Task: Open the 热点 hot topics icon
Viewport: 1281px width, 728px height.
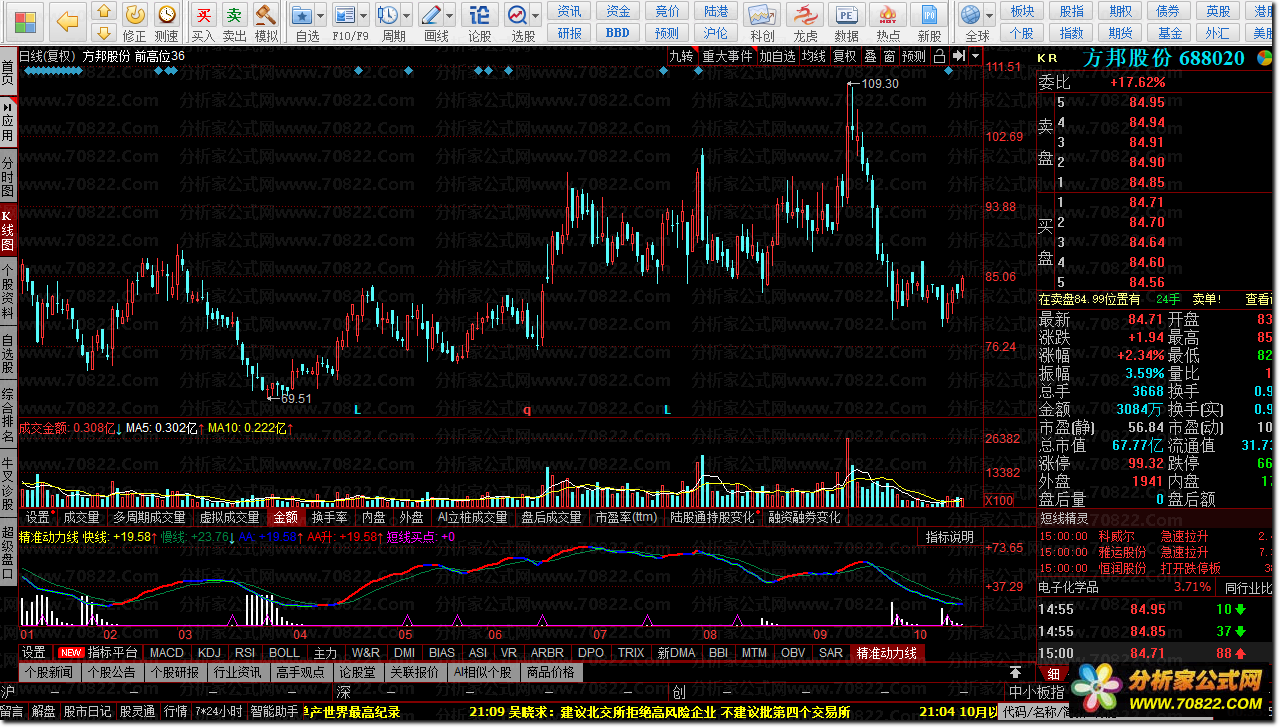Action: click(x=888, y=15)
